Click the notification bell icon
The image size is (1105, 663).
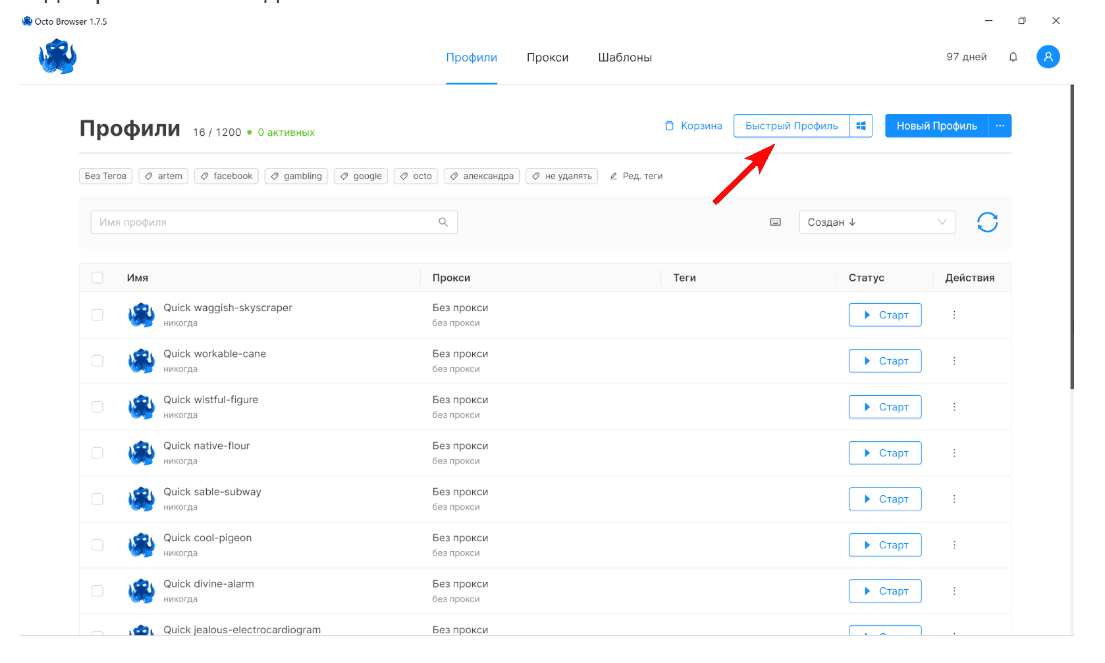click(x=1013, y=57)
